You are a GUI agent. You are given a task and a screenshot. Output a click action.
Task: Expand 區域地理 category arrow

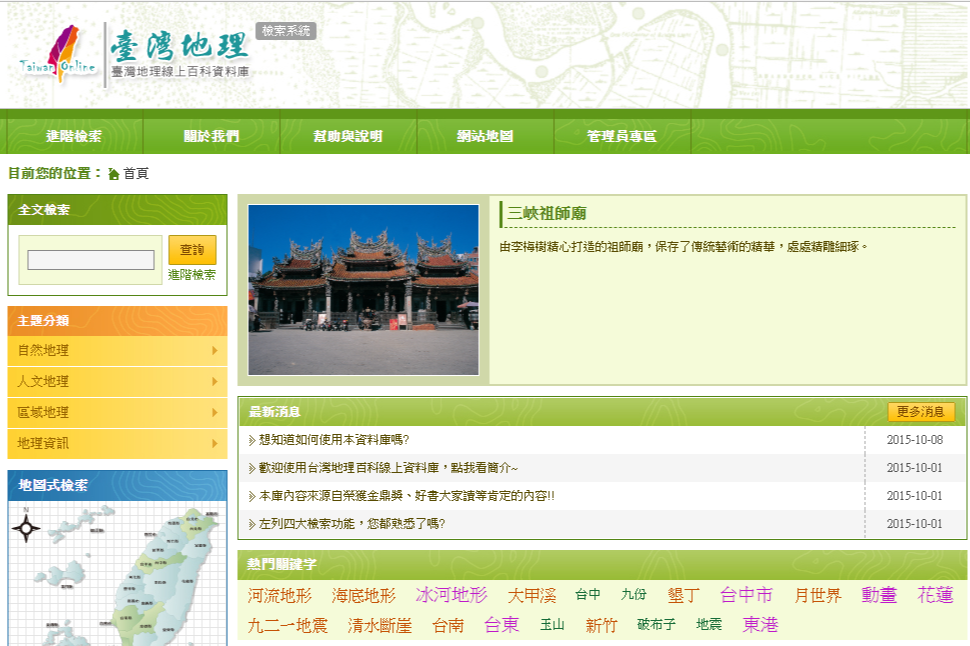[x=215, y=412]
